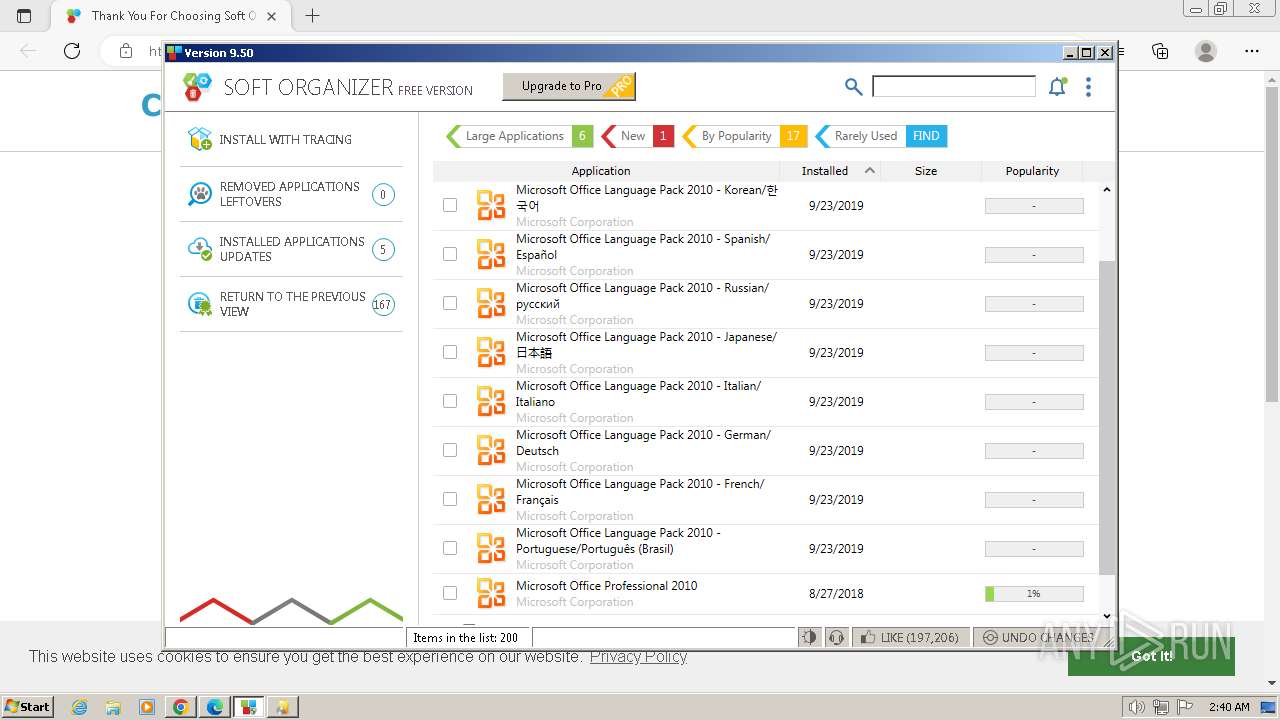Click the Spanish Language Pack Office icon
Viewport: 1280px width, 720px height.
pyautogui.click(x=491, y=254)
